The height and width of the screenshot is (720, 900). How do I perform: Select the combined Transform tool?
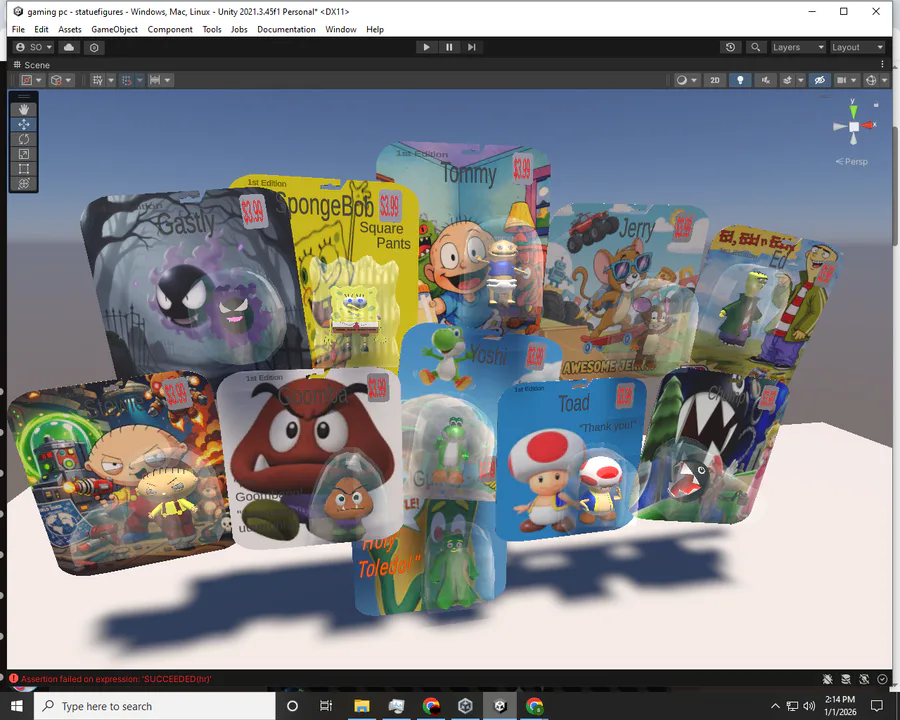[24, 184]
